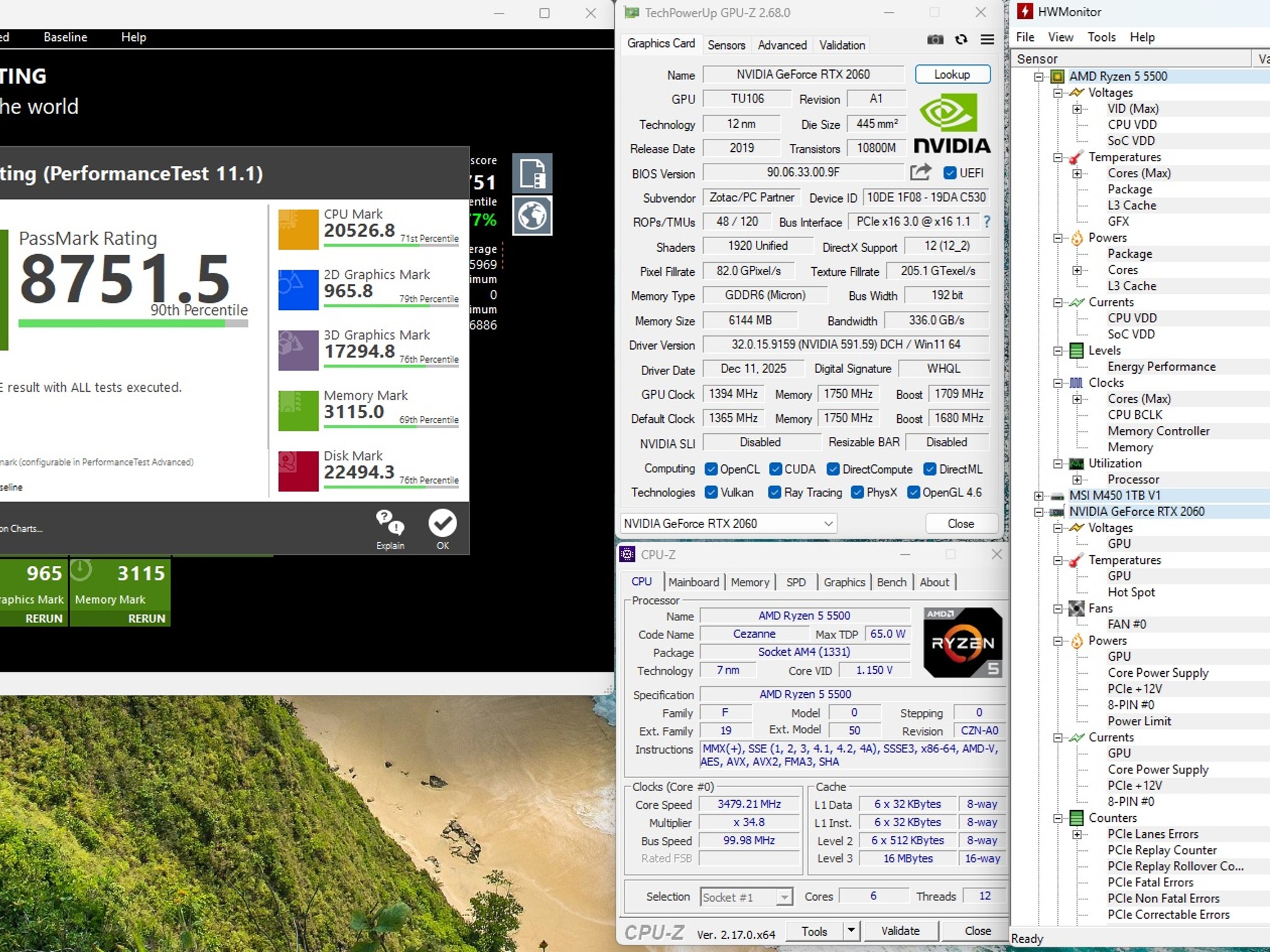1270x952 pixels.
Task: Click the Levels icon in HWMonitor tree
Action: (x=1077, y=350)
